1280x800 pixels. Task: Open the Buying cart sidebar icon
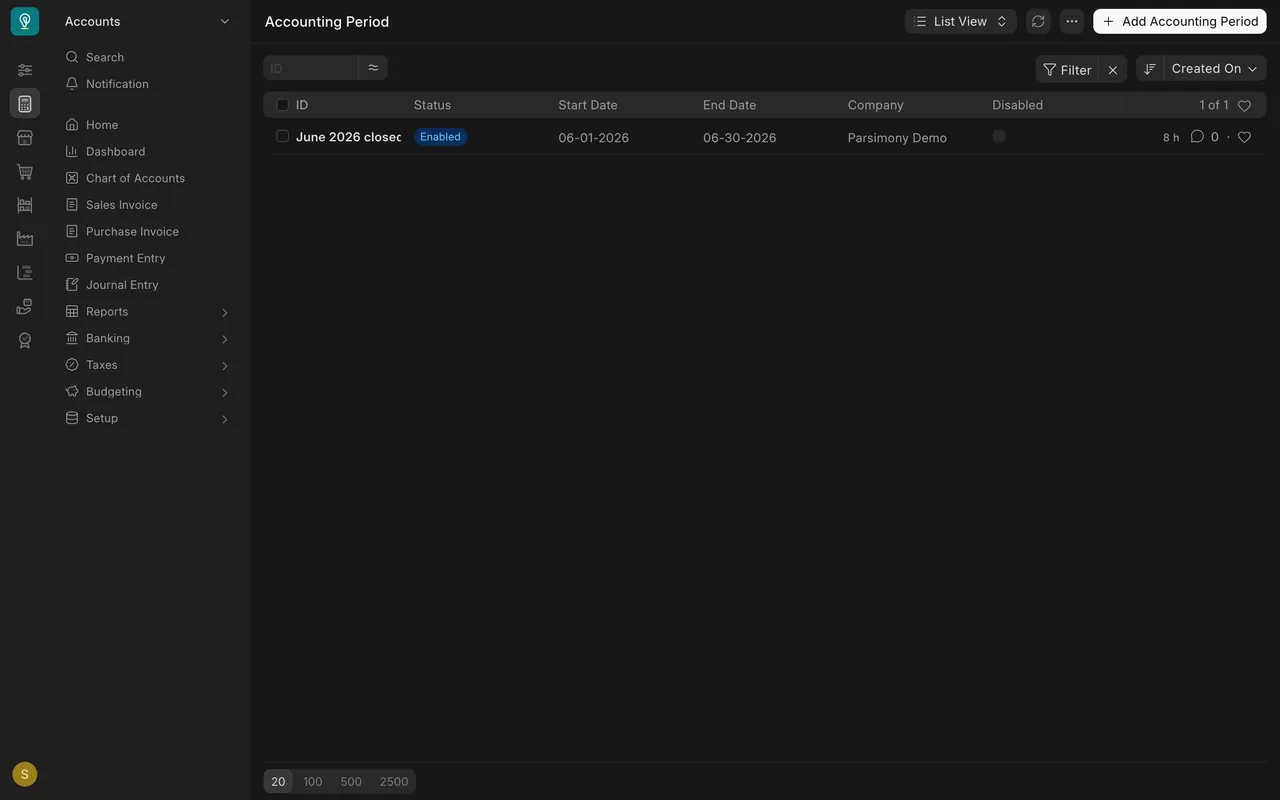(x=25, y=172)
